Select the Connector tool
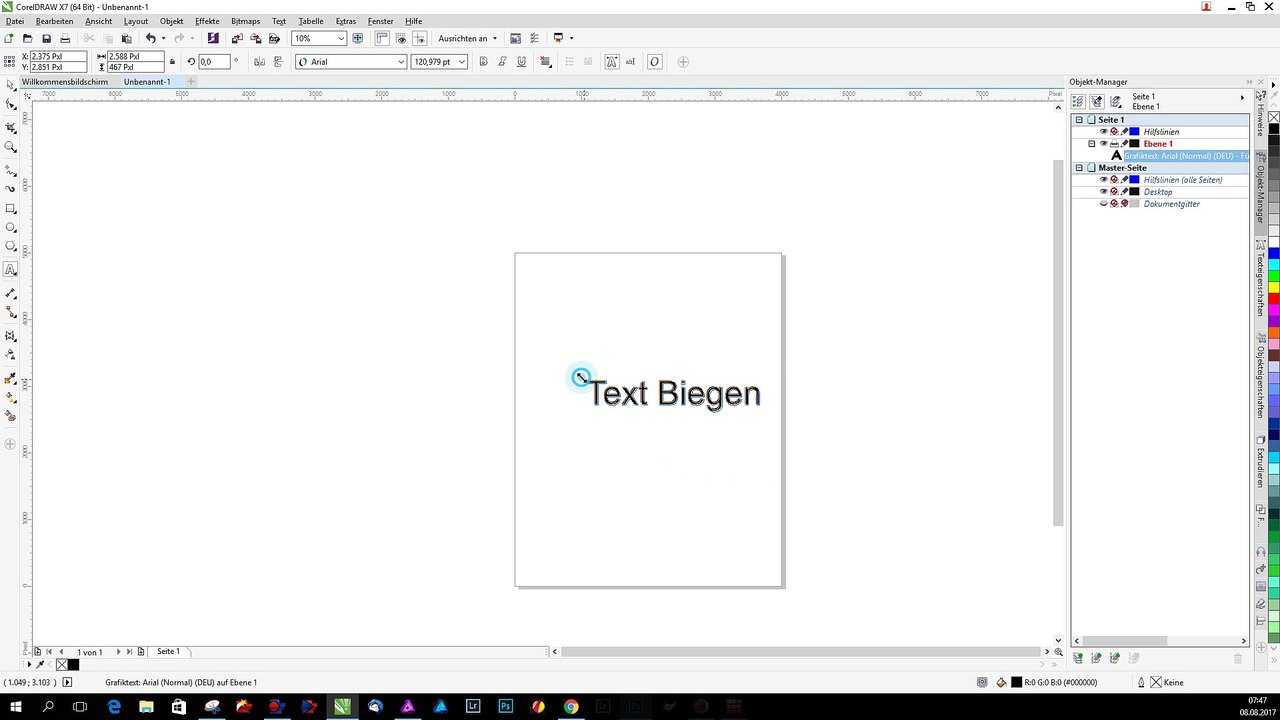 pos(10,313)
